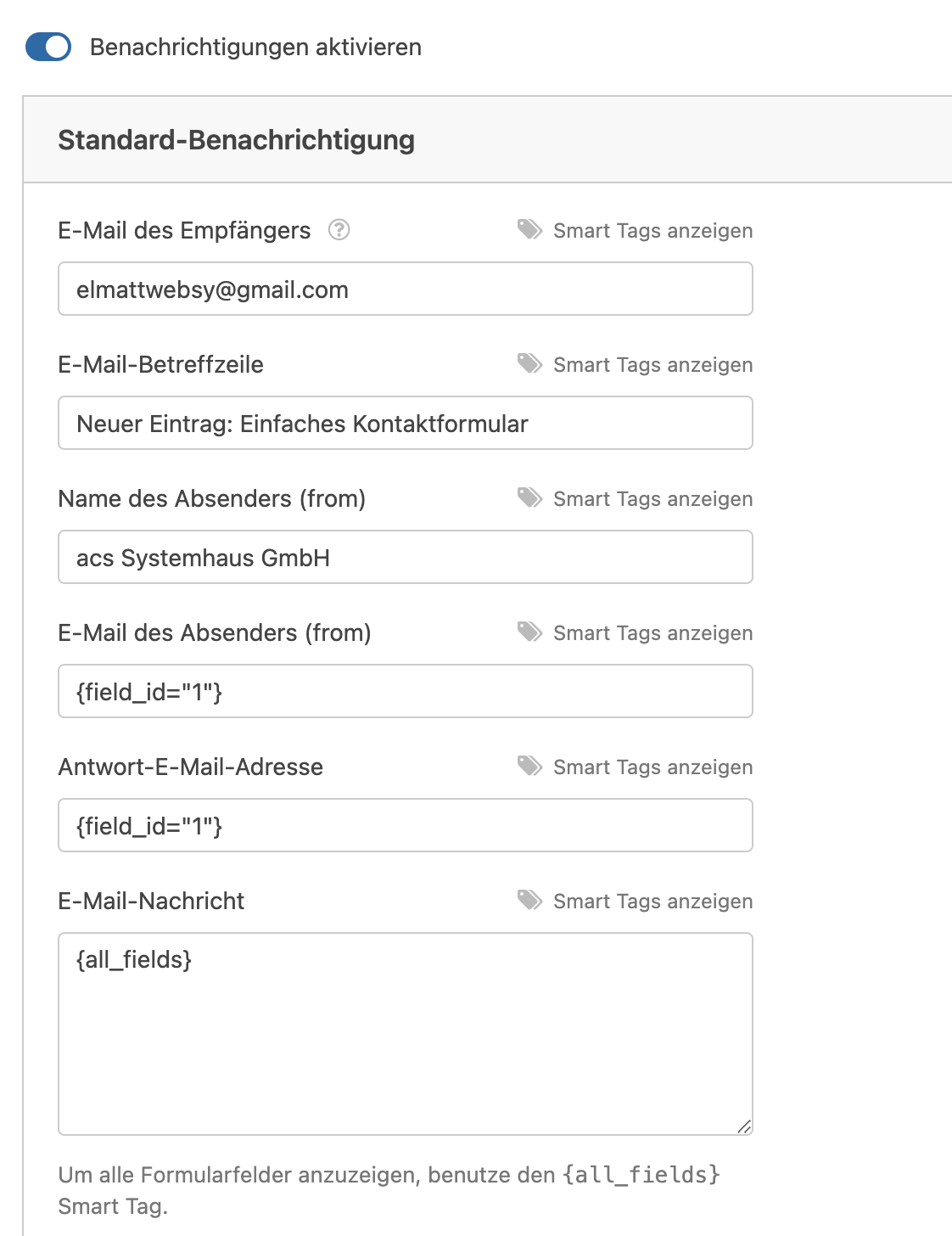
Task: Click tag icon for E-Mail-Betreffzeile
Action: pyautogui.click(x=530, y=364)
